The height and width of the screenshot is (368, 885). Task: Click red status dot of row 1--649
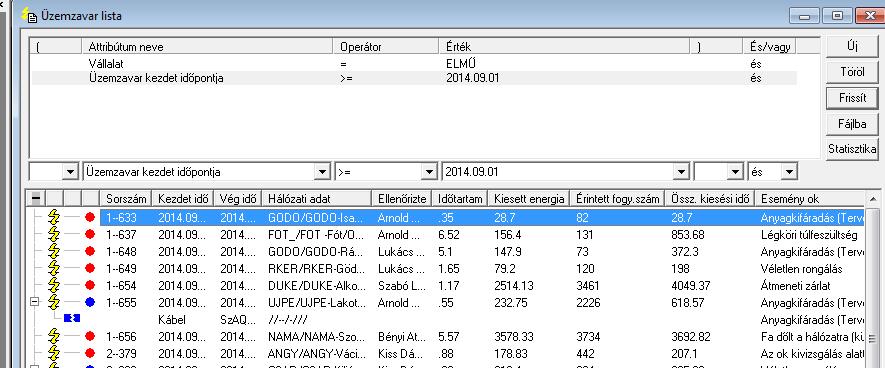[x=89, y=268]
